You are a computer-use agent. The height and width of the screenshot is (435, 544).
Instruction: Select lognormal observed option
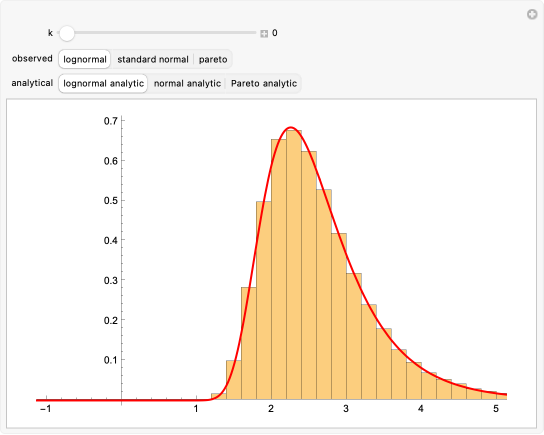click(x=85, y=59)
